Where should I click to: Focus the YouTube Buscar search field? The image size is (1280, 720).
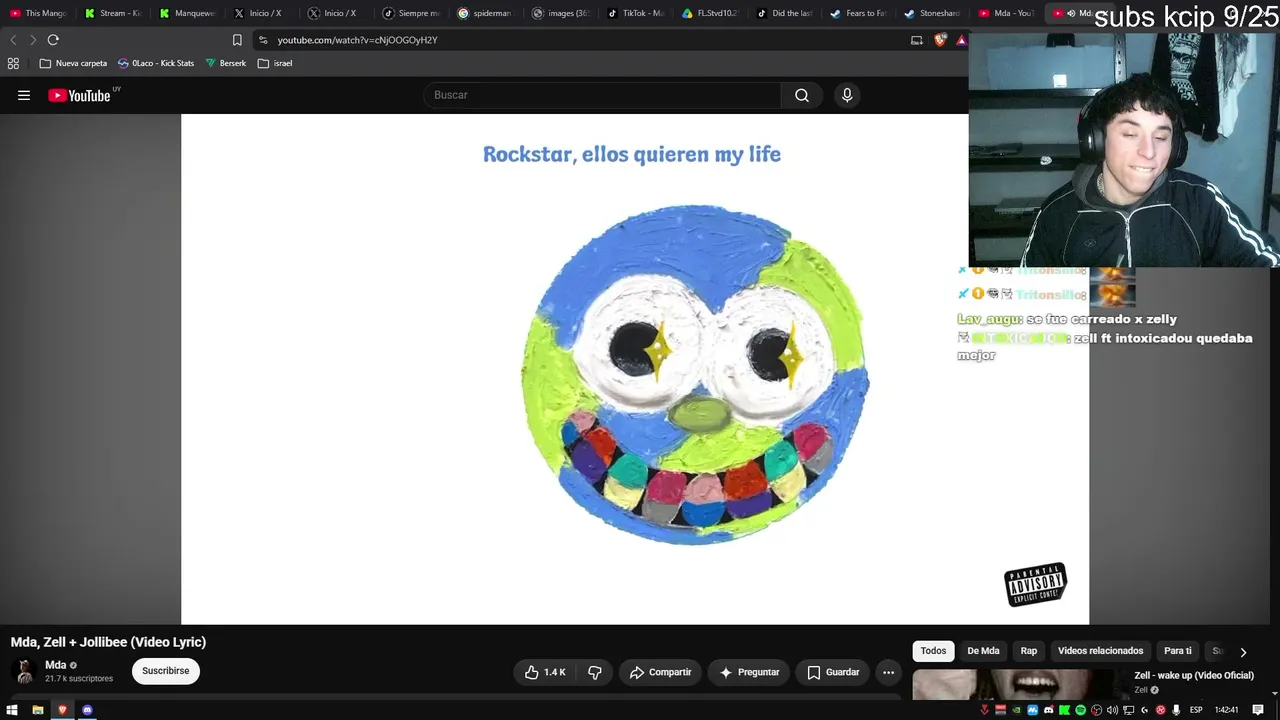pyautogui.click(x=603, y=95)
